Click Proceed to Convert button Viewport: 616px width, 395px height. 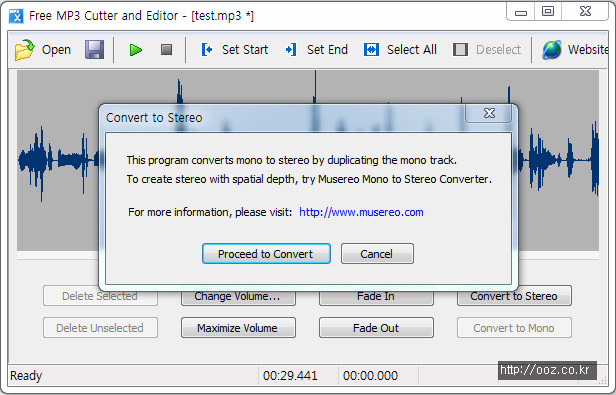(266, 254)
